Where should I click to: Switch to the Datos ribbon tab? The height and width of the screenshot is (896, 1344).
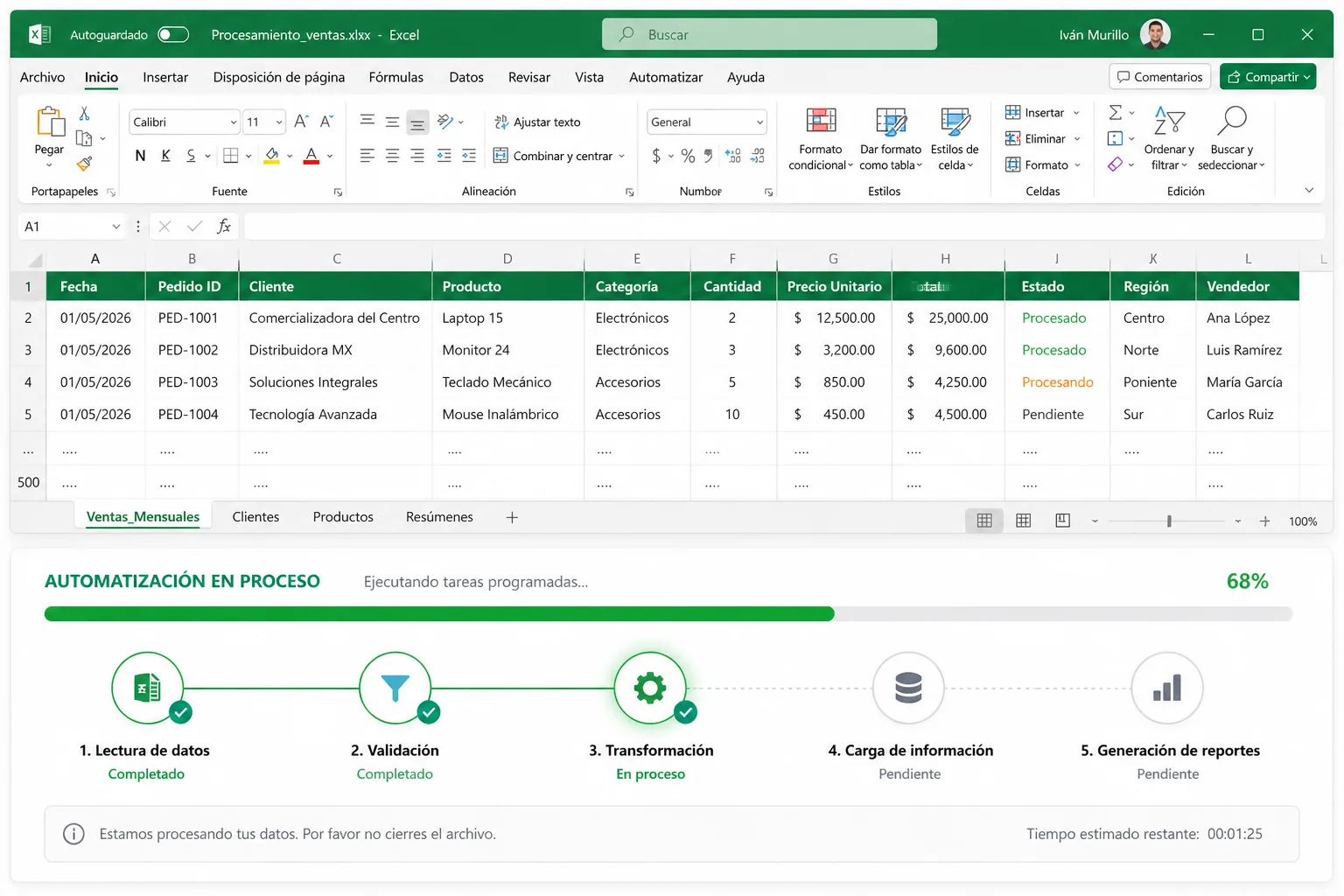point(466,77)
